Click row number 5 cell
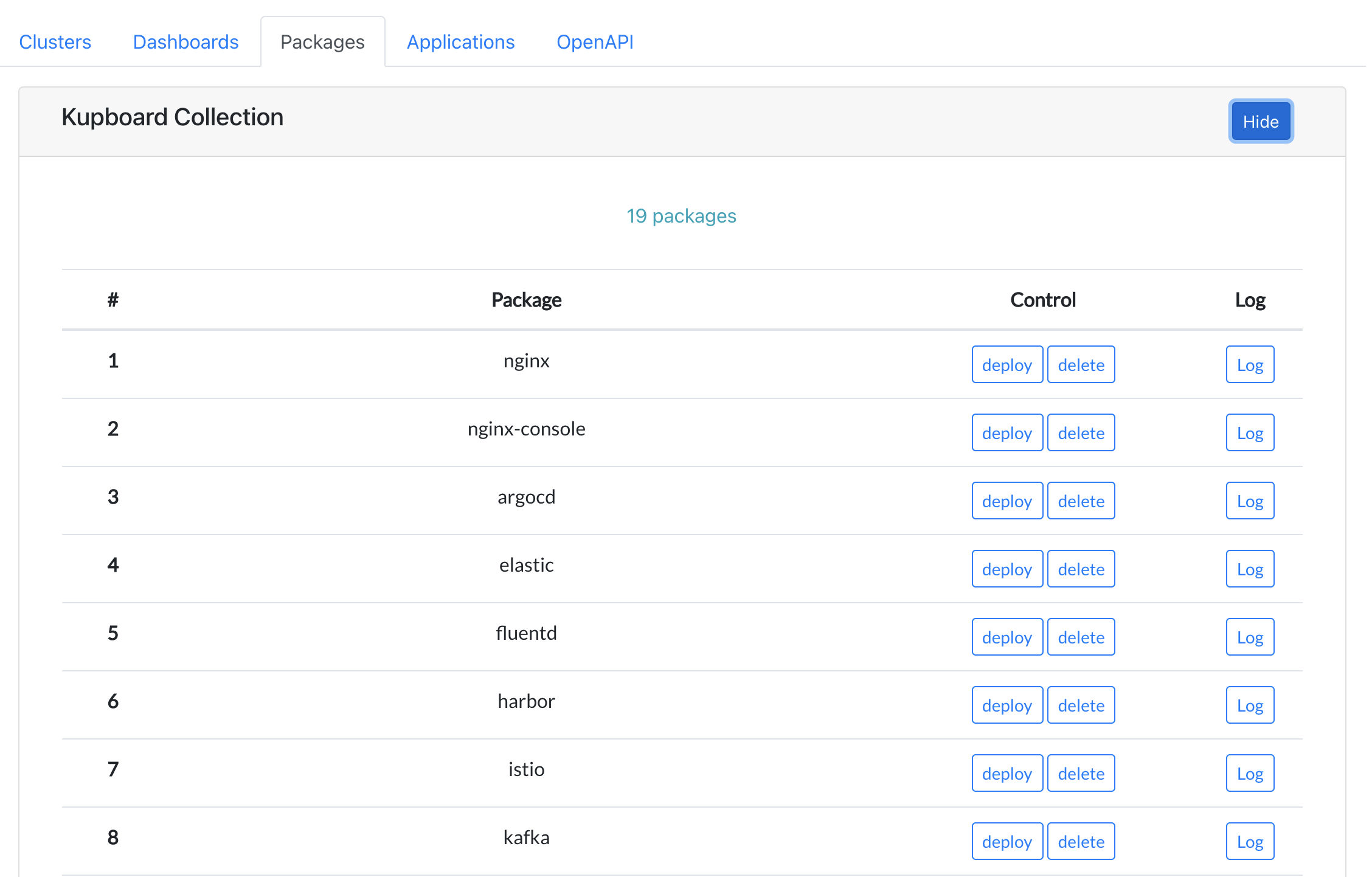This screenshot has width=1372, height=877. [x=113, y=633]
